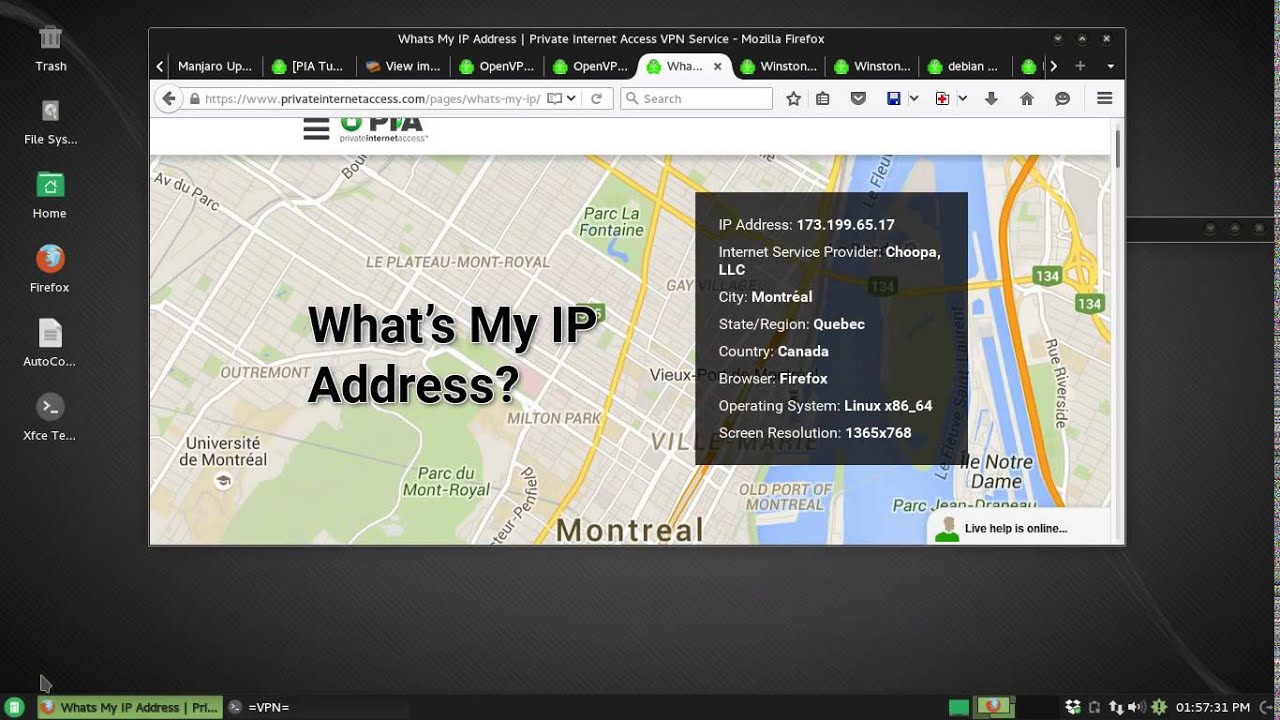Click the Firefox Search input field

click(697, 99)
